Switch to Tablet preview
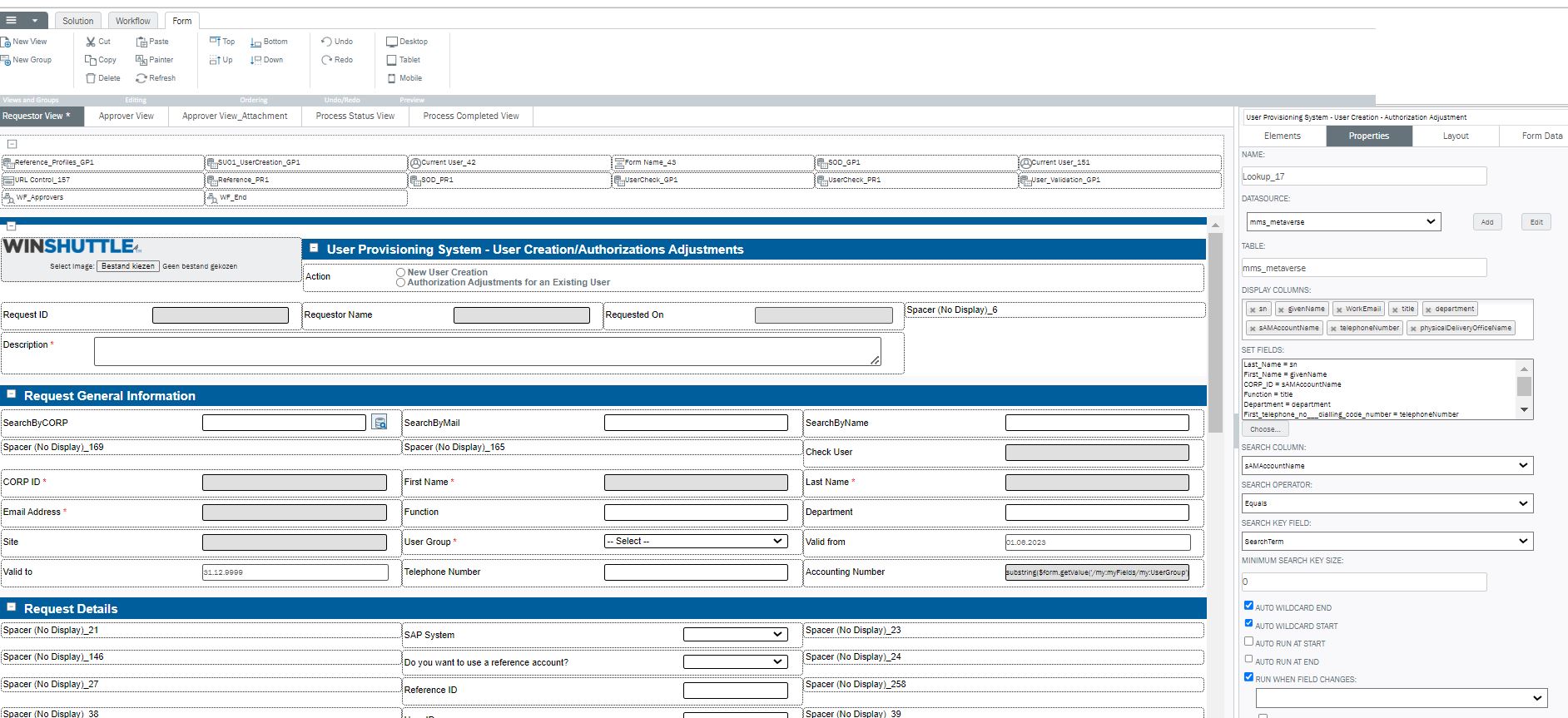Viewport: 1568px width, 718px height. pyautogui.click(x=392, y=60)
